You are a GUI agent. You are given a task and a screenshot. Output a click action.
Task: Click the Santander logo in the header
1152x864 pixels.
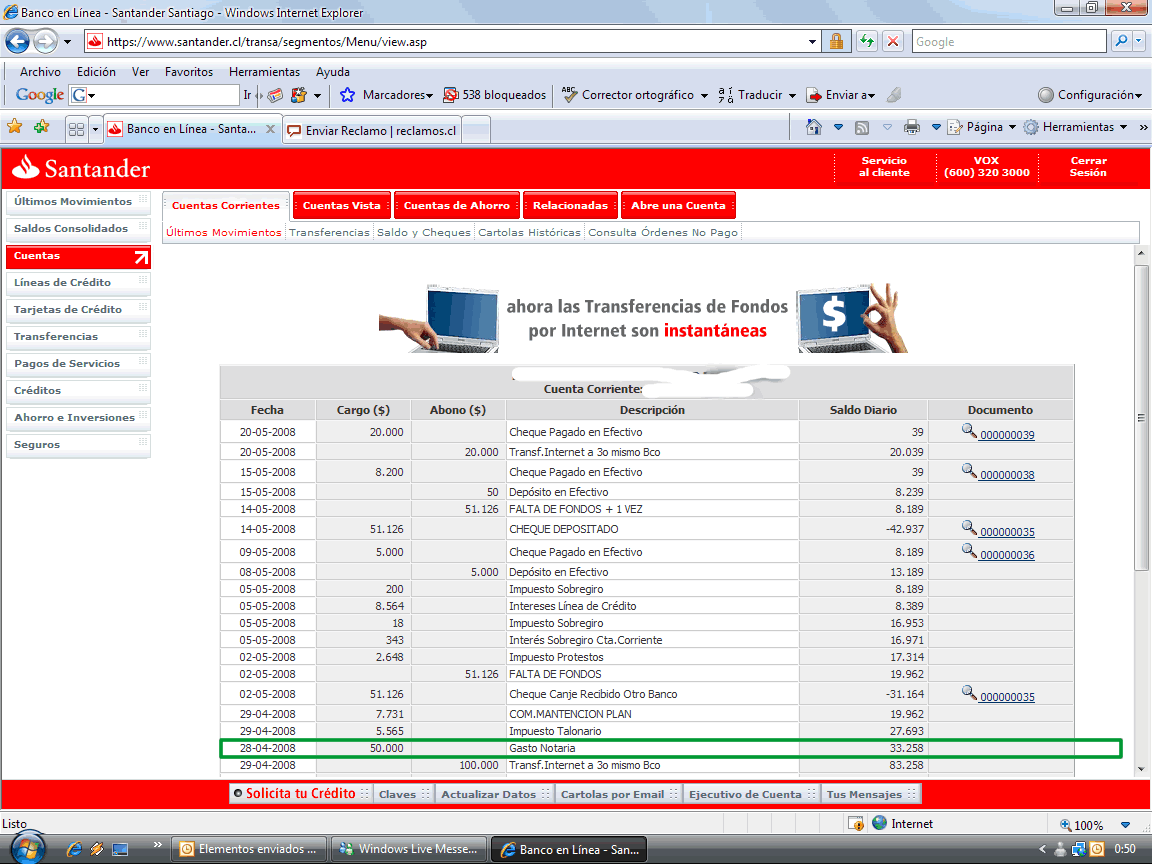81,168
